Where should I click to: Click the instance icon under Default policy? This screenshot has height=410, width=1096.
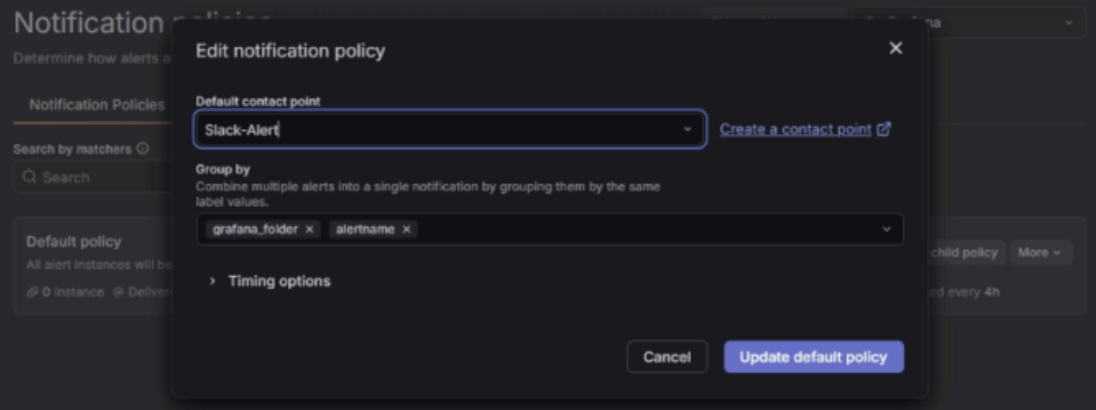coord(32,292)
